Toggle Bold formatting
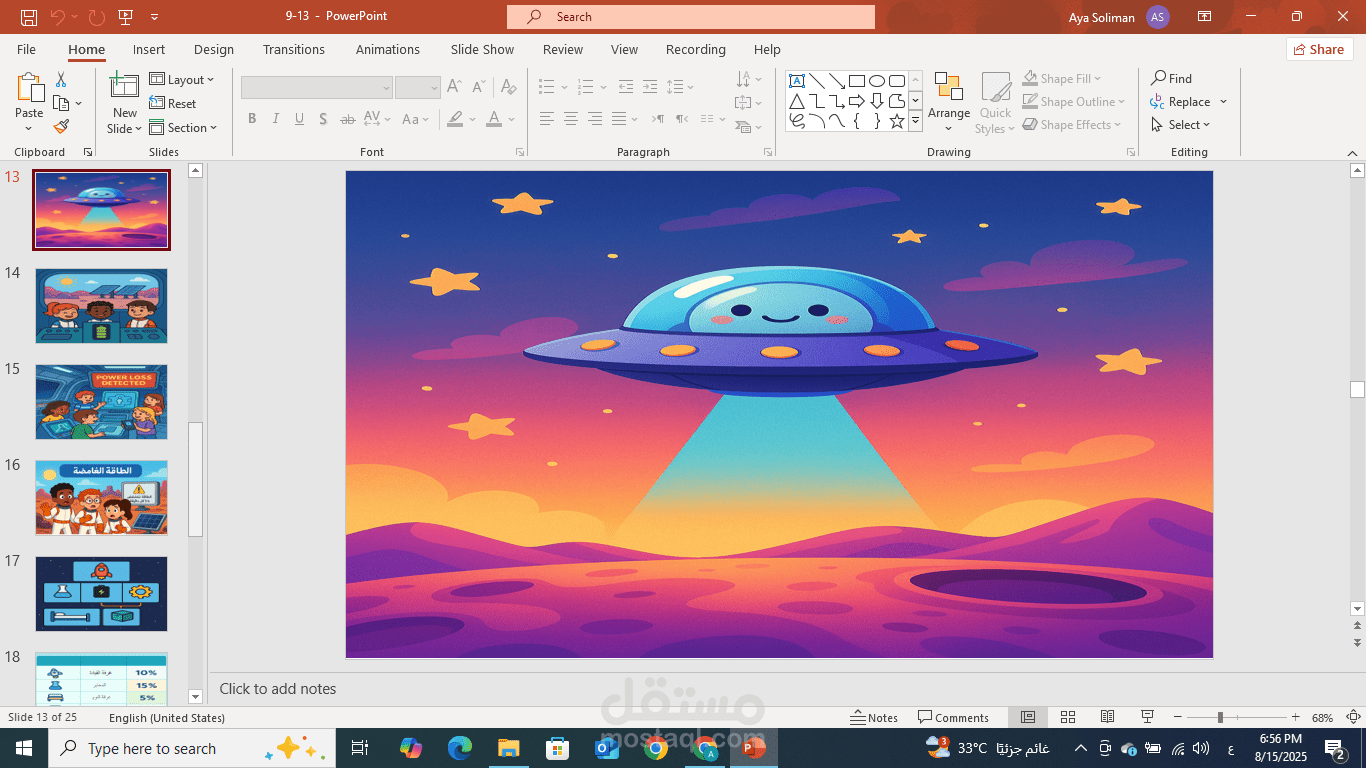Screen dimensions: 1366x768 (x=252, y=119)
